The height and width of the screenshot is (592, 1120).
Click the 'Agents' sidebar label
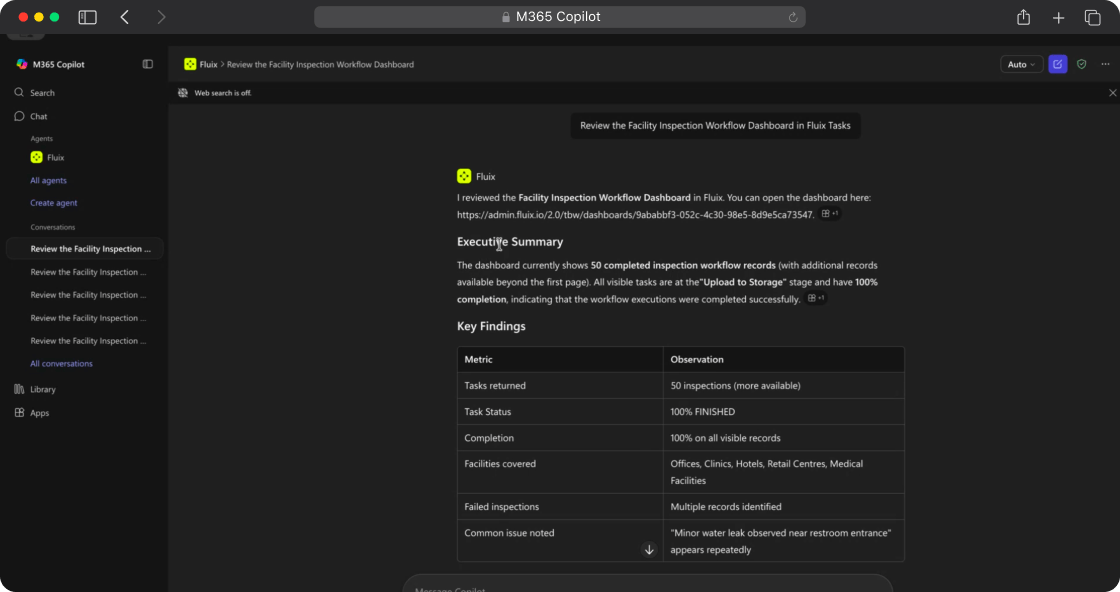(x=41, y=139)
